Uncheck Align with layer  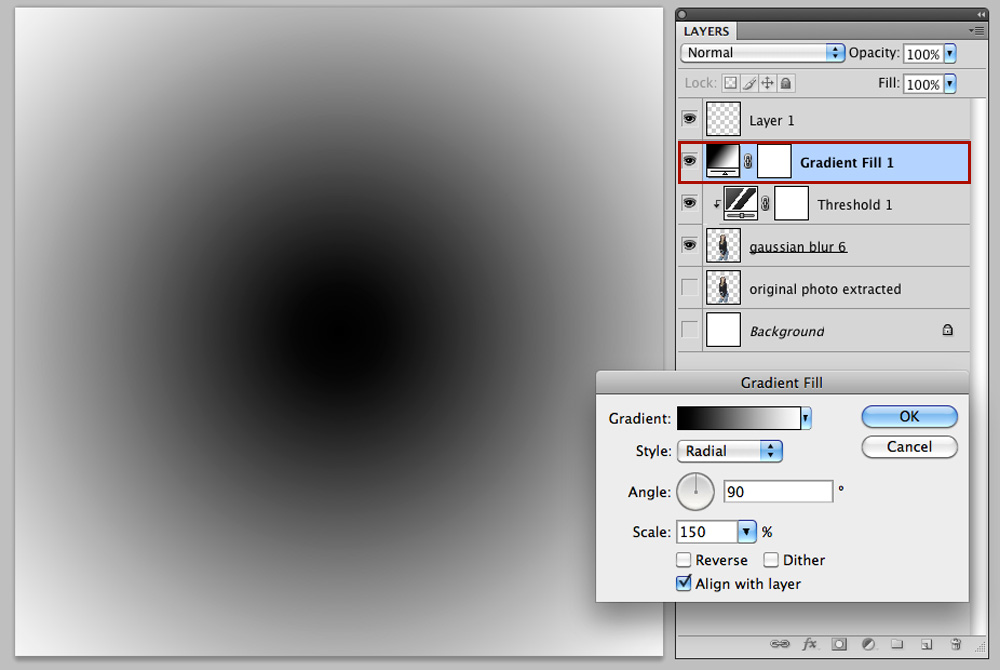[684, 583]
